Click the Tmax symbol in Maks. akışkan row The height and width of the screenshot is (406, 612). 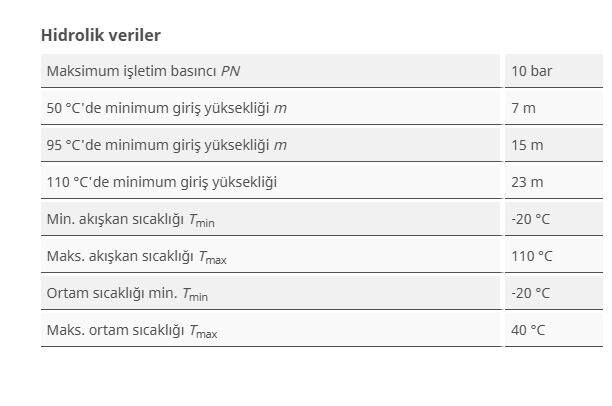(x=213, y=257)
